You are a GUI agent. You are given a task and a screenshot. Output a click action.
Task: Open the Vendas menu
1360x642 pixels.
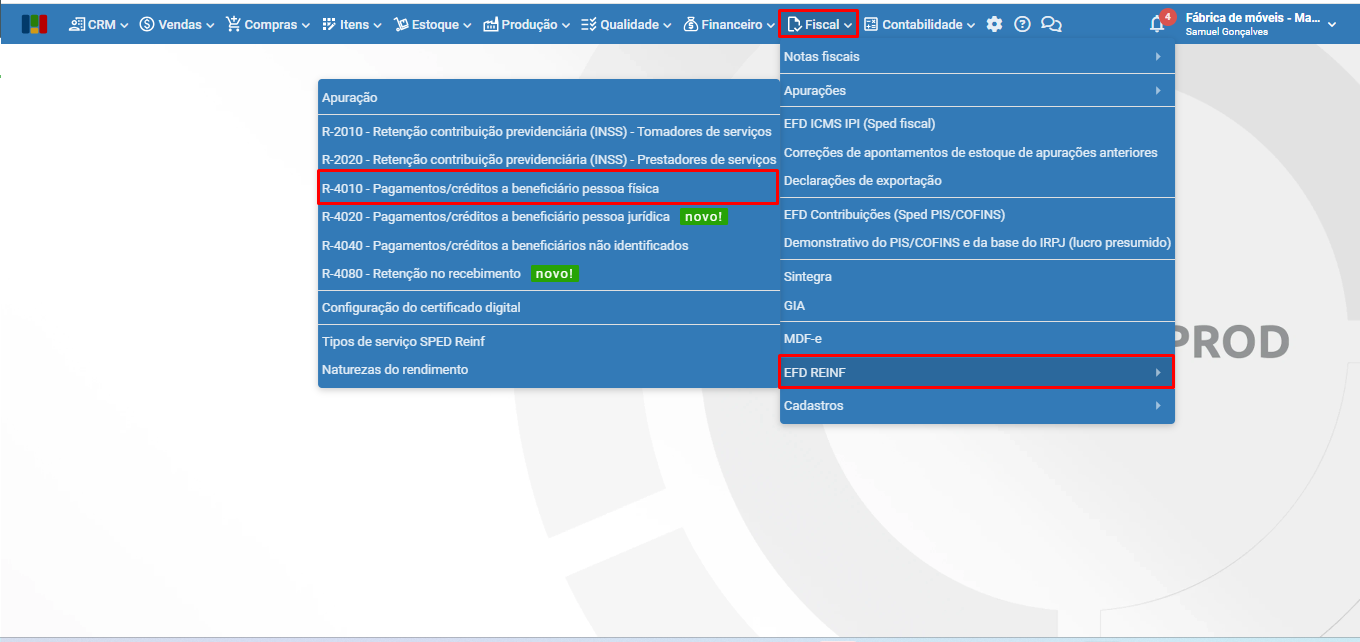177,24
